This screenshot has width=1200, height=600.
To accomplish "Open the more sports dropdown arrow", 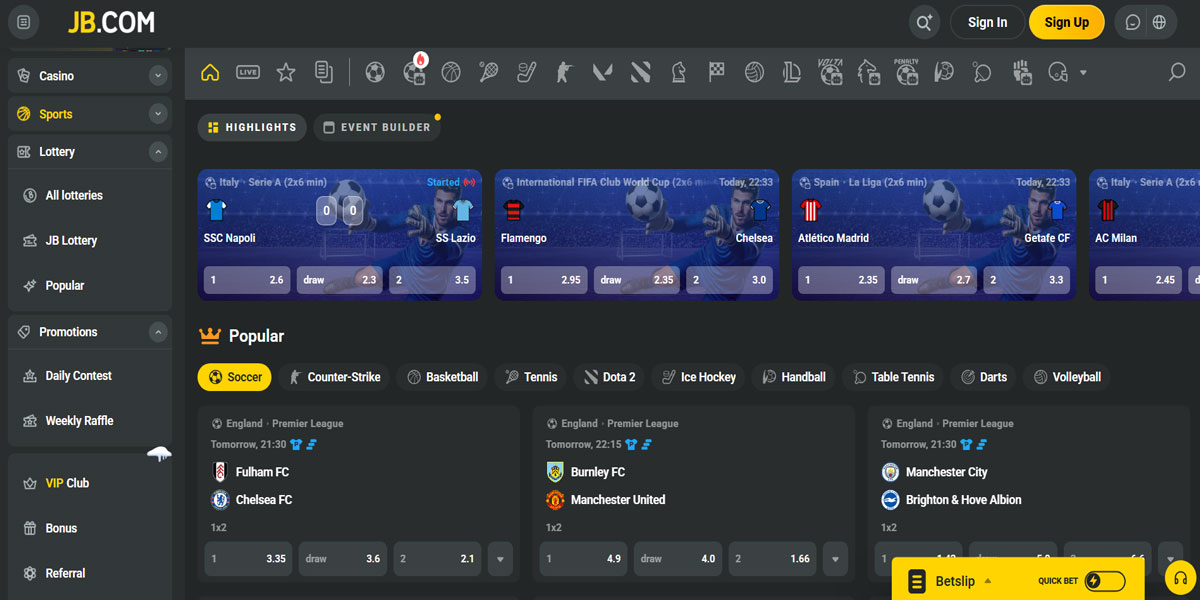I will [1083, 72].
